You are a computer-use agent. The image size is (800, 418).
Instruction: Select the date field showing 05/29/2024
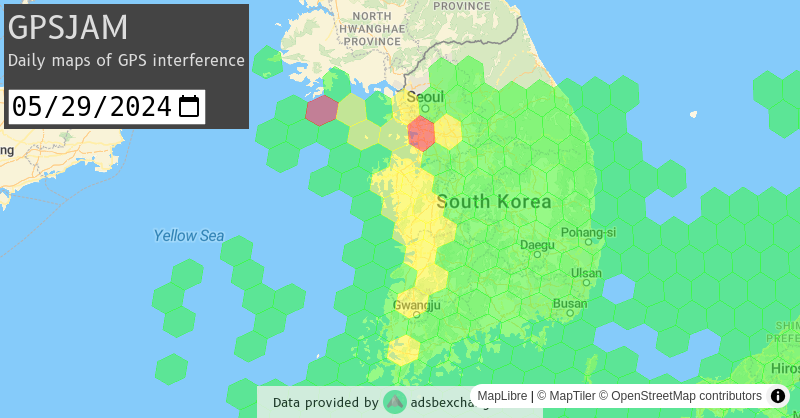107,107
